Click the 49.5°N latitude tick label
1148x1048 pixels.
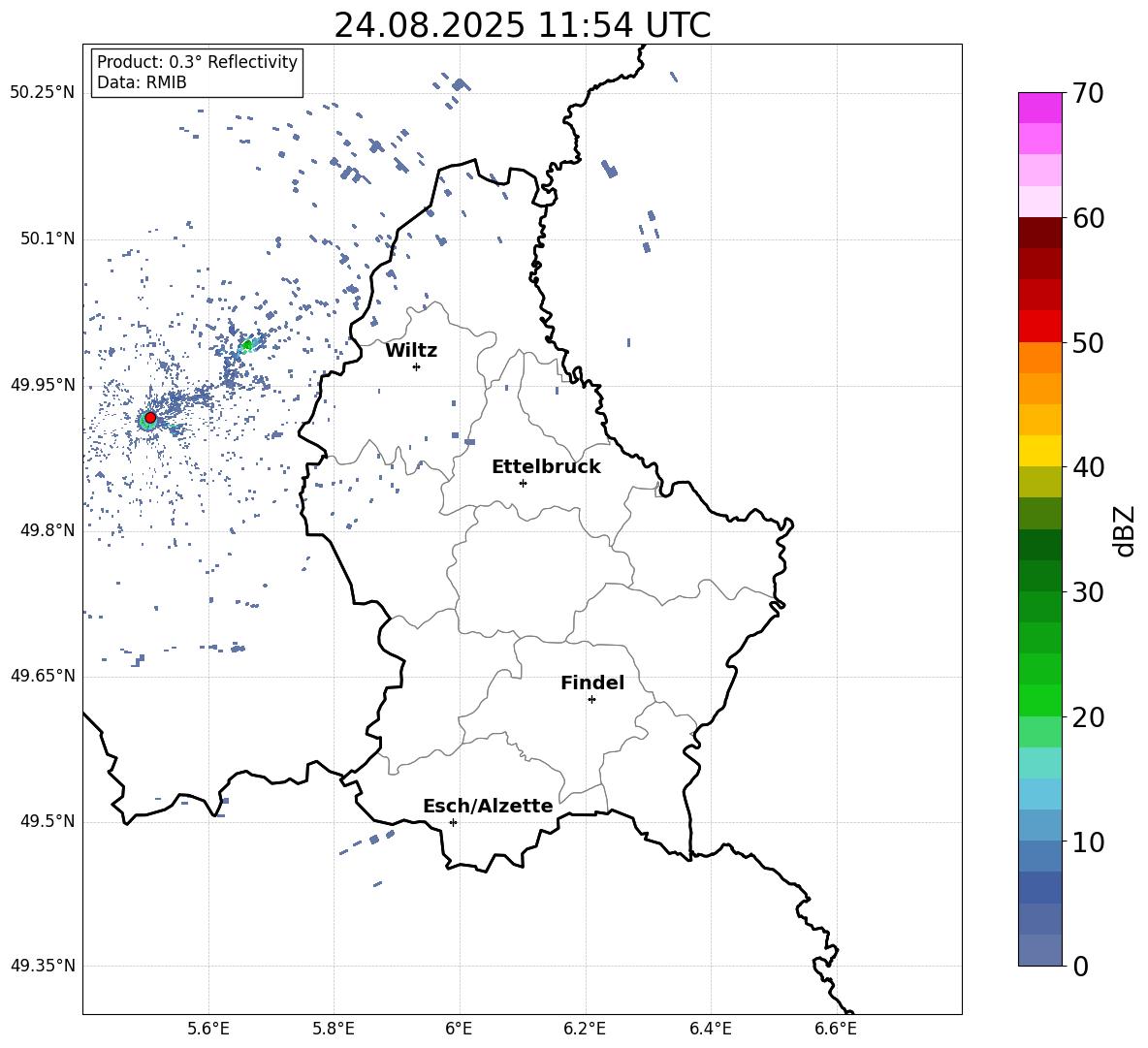point(48,821)
